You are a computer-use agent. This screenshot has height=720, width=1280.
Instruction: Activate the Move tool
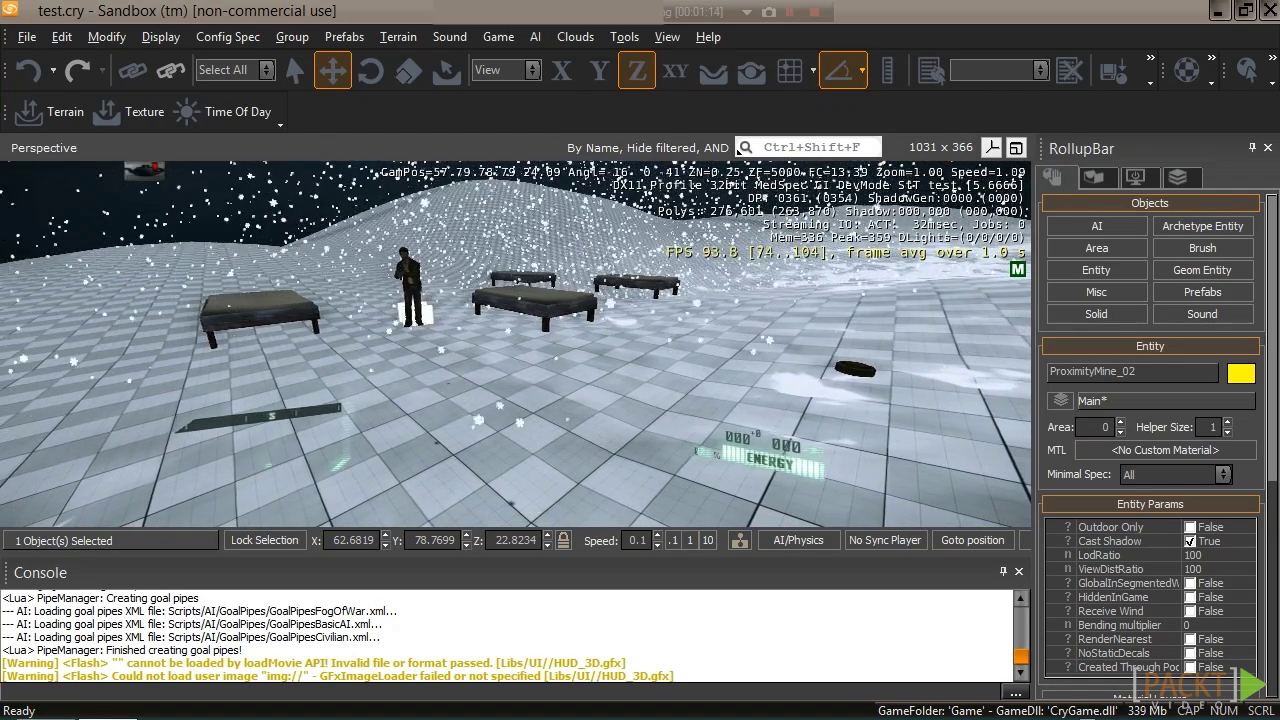click(332, 71)
